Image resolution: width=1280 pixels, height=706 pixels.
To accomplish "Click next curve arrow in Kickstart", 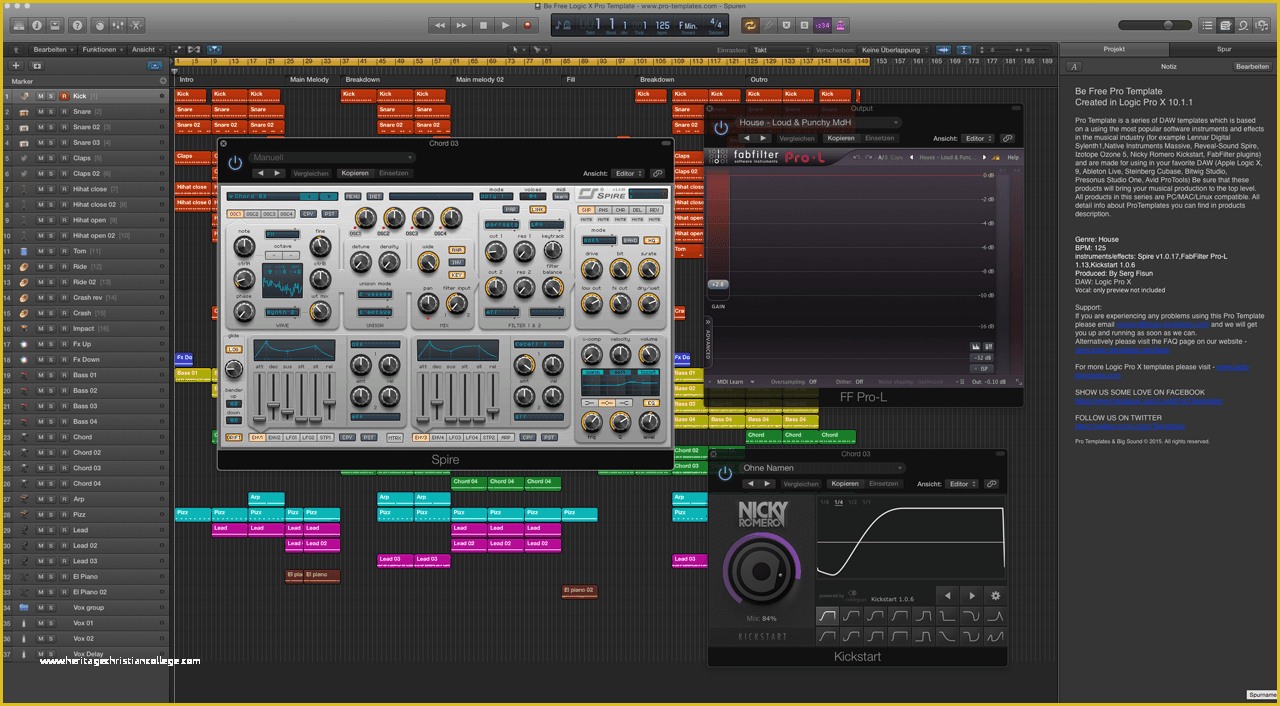I will pos(971,595).
